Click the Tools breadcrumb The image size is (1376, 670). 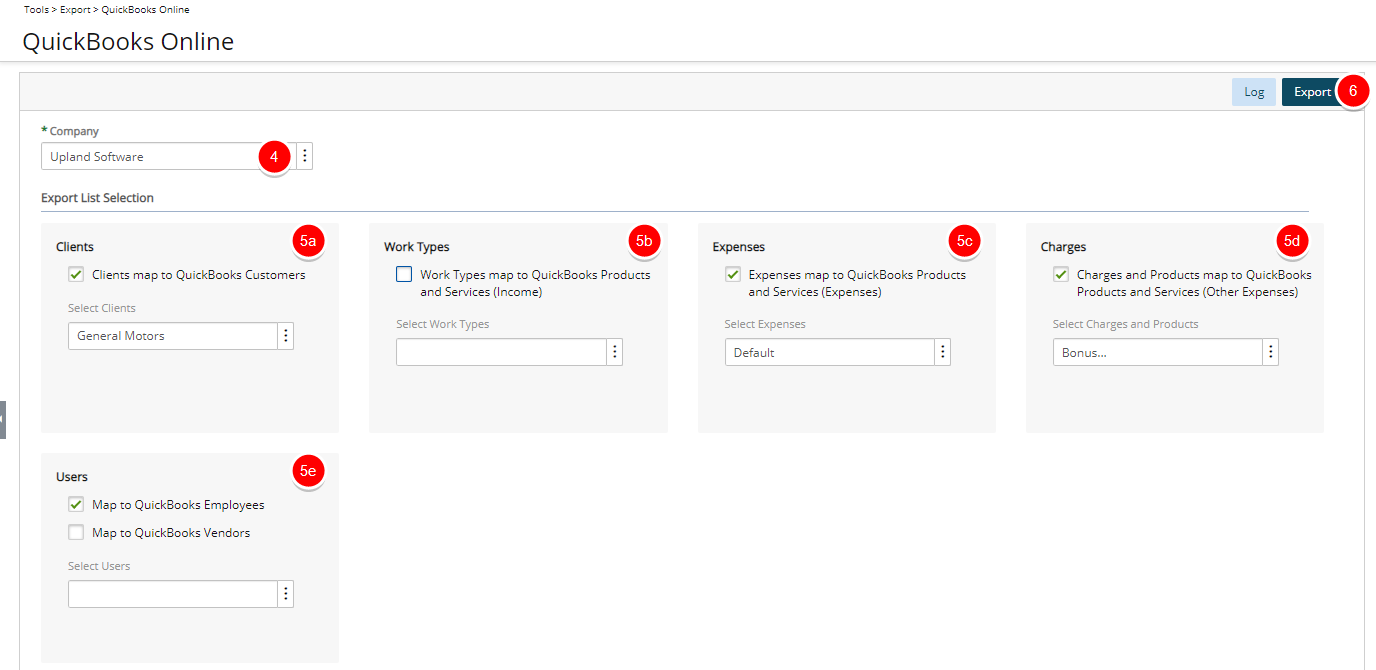click(36, 10)
